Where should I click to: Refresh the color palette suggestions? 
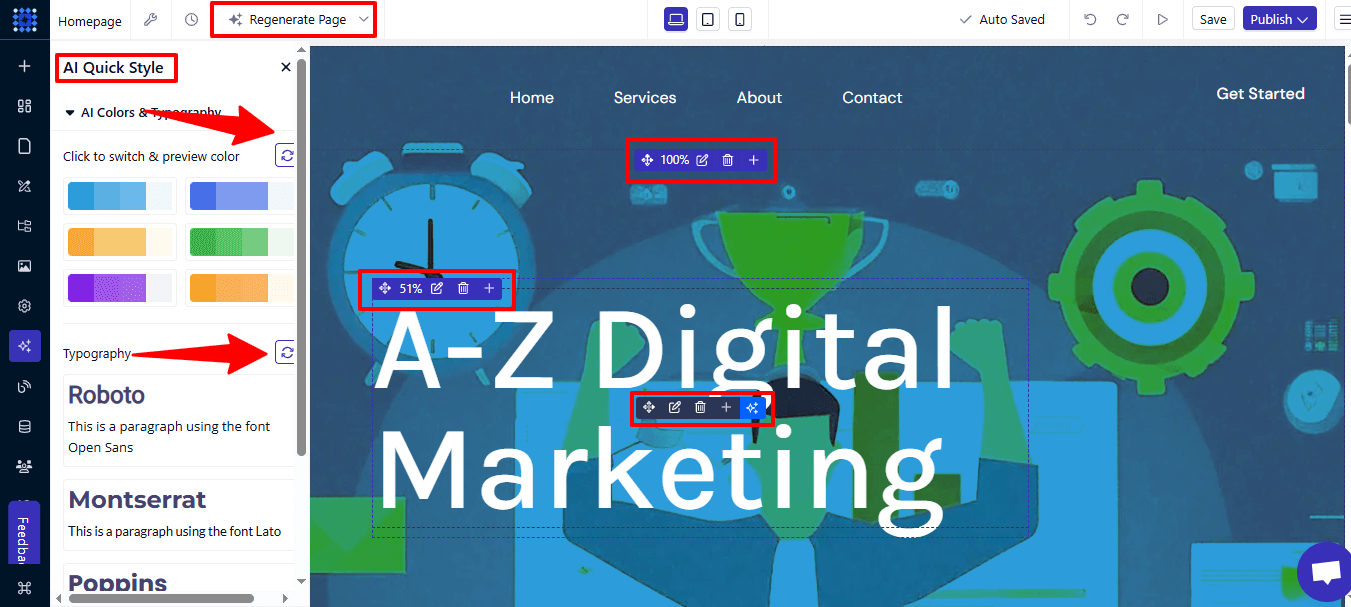(287, 155)
